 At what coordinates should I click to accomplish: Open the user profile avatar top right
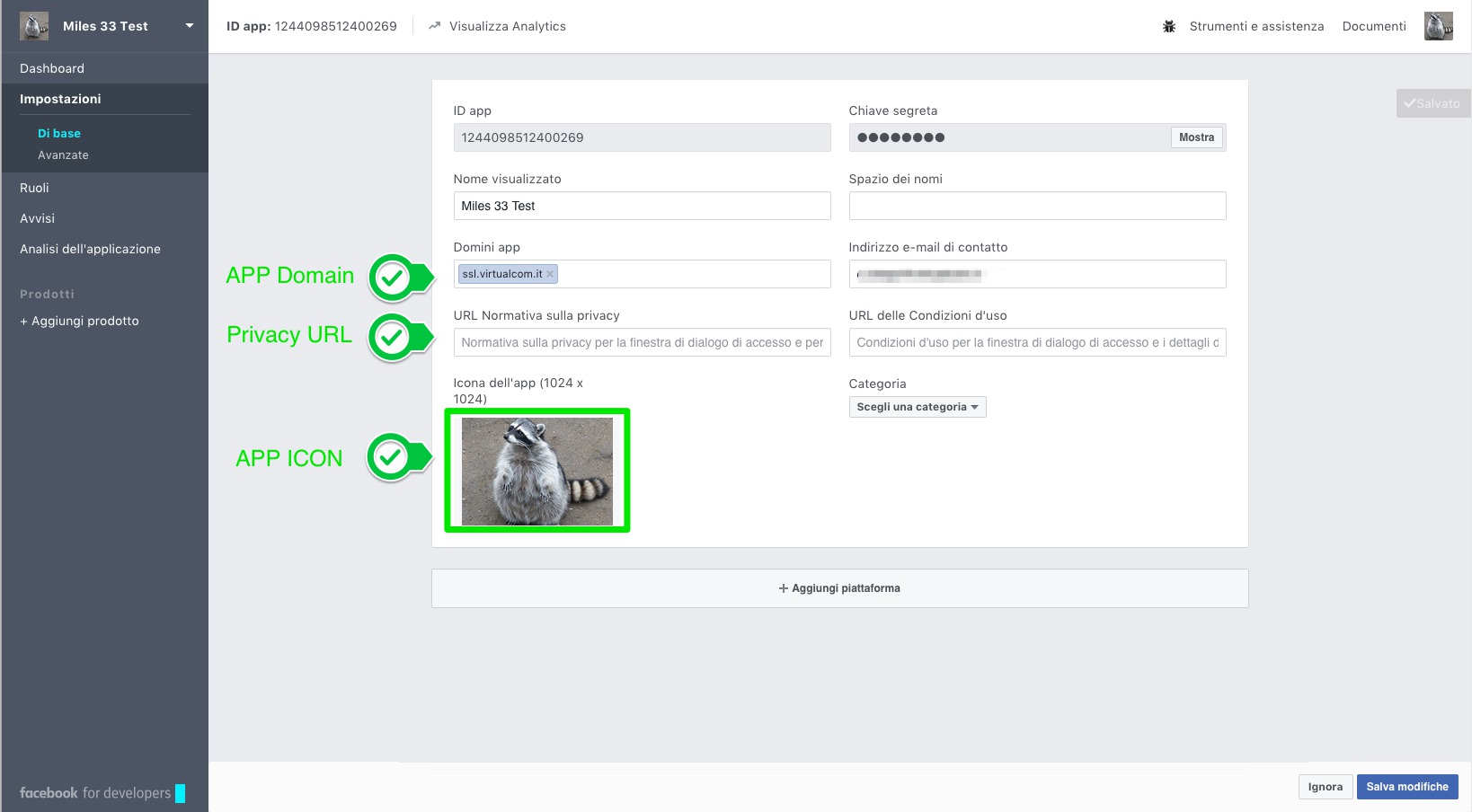1438,26
